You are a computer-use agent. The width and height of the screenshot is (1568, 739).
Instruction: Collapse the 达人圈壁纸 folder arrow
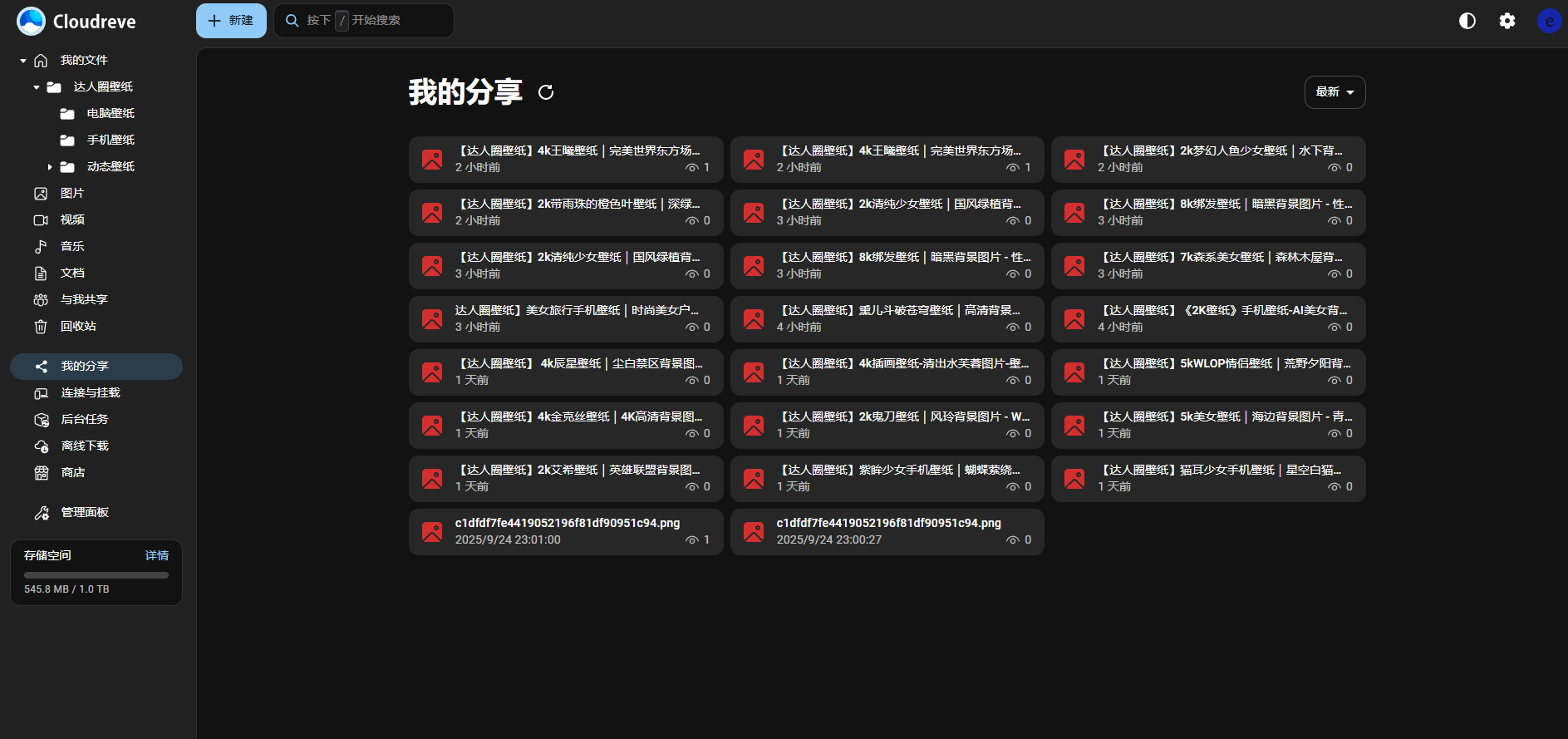(x=37, y=87)
